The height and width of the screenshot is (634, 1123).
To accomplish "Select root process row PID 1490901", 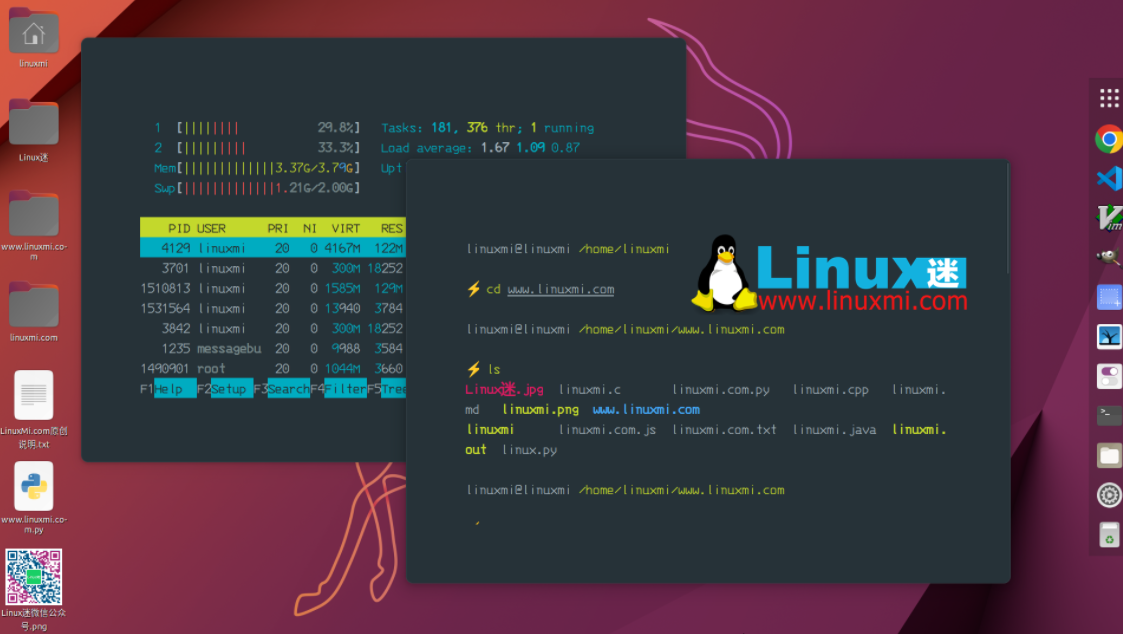I will coord(273,368).
